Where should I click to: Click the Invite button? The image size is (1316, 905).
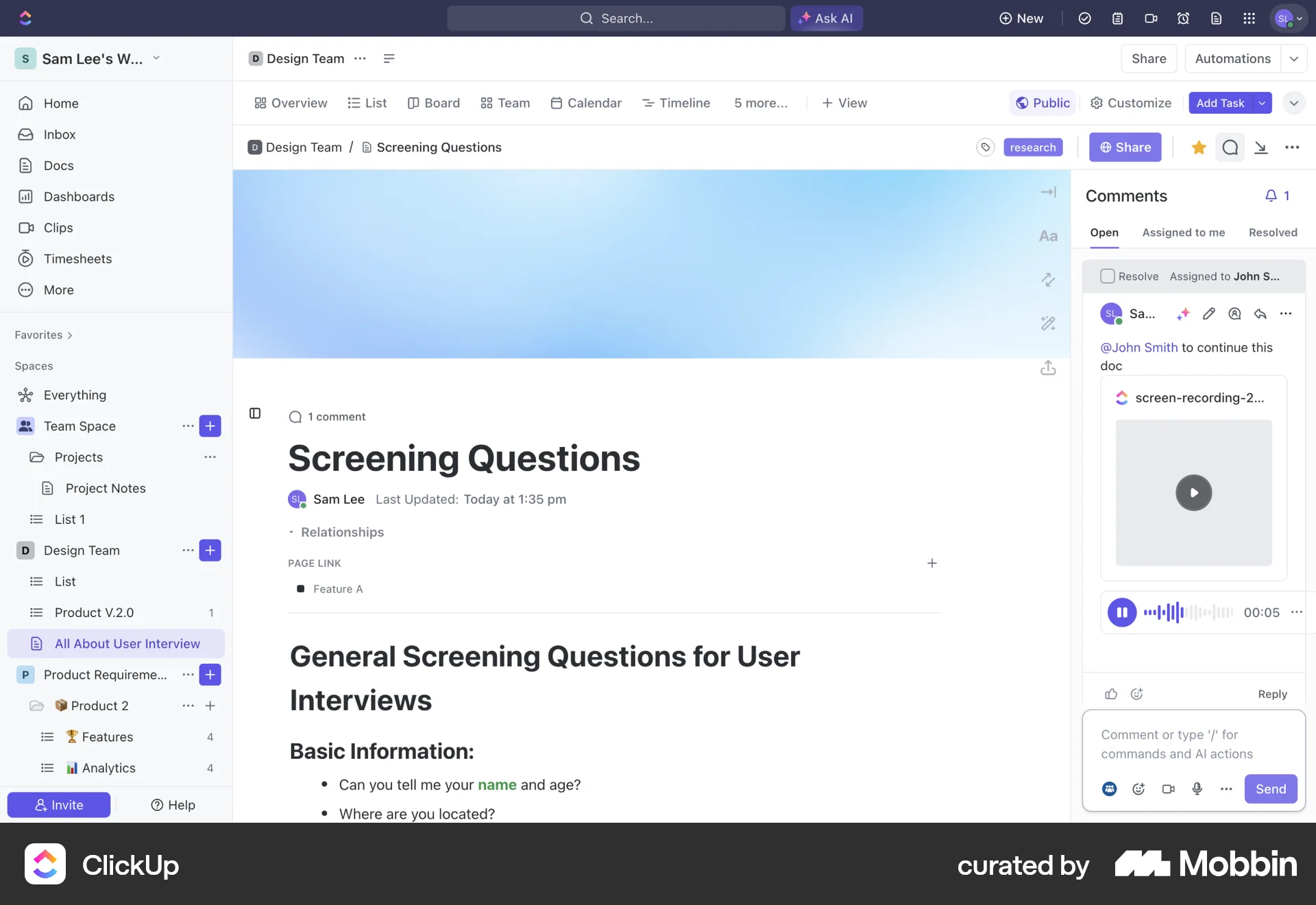tap(59, 805)
